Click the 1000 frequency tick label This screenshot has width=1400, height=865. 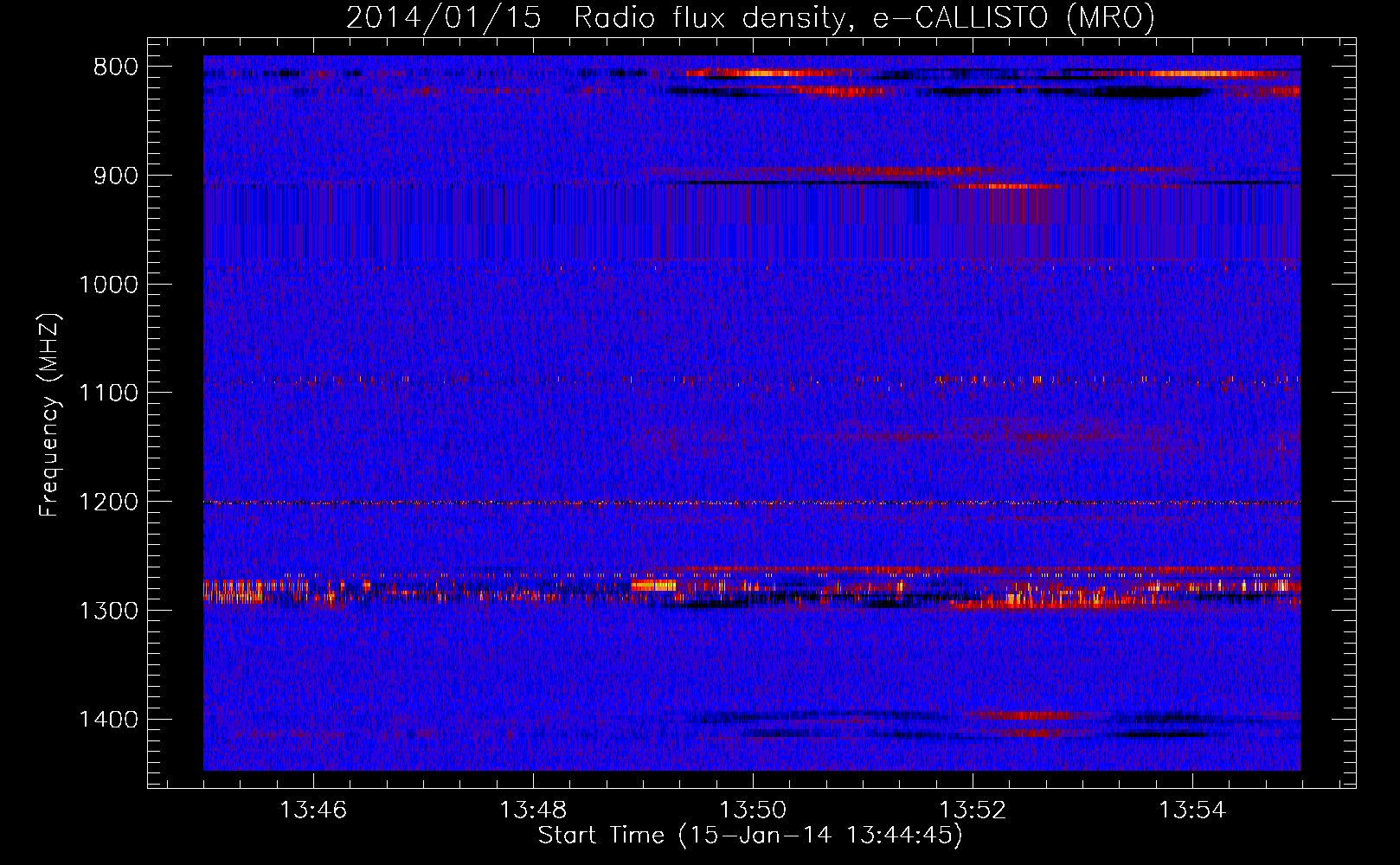pyautogui.click(x=108, y=285)
